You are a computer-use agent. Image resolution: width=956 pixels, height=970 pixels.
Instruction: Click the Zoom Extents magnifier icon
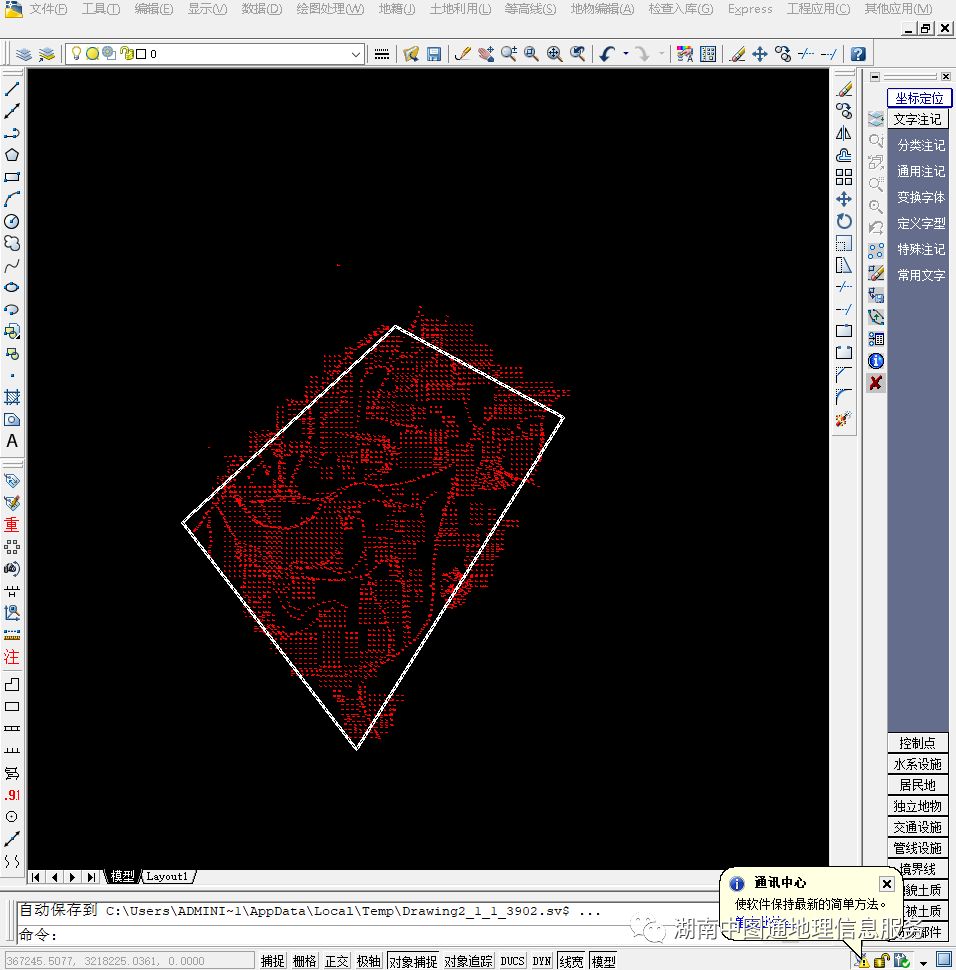(x=554, y=54)
